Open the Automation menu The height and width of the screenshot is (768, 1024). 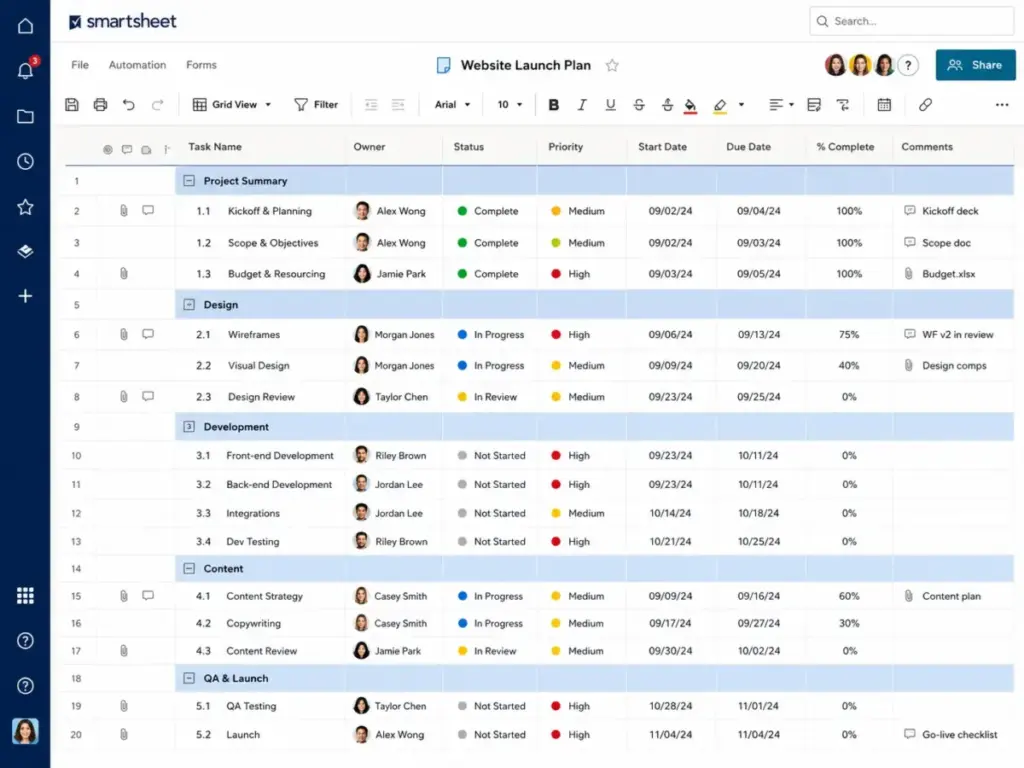[137, 65]
